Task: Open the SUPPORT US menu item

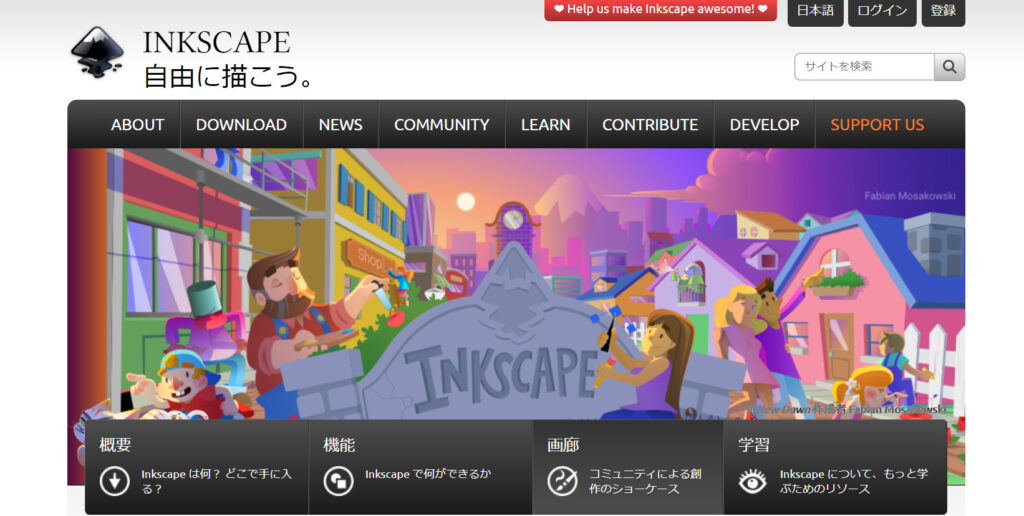Action: pos(877,125)
